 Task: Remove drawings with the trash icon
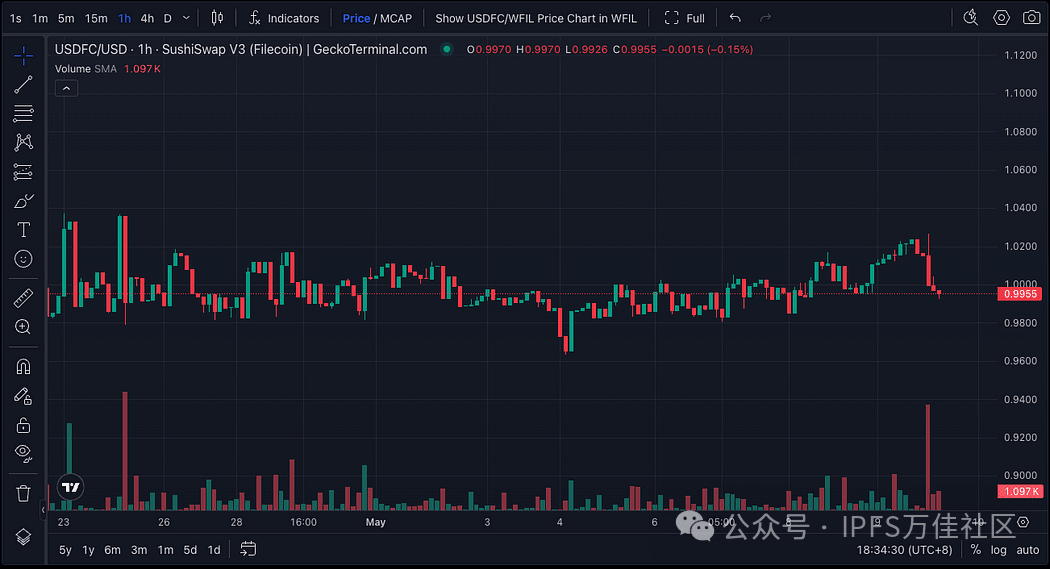pyautogui.click(x=23, y=494)
